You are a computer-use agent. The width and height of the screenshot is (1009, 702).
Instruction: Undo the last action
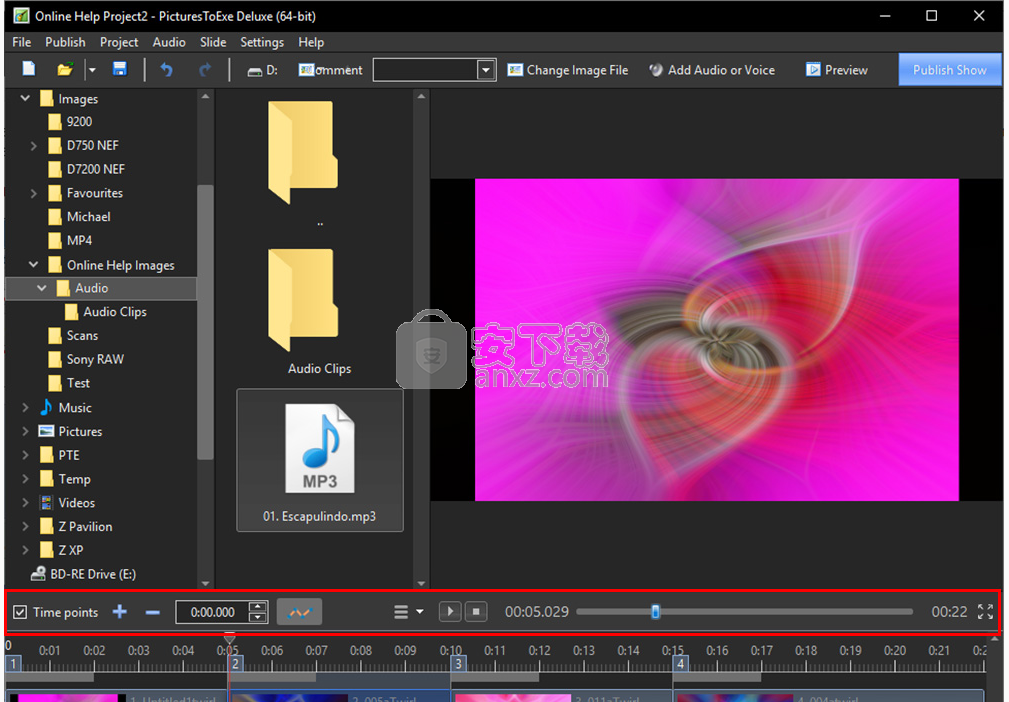(x=167, y=69)
